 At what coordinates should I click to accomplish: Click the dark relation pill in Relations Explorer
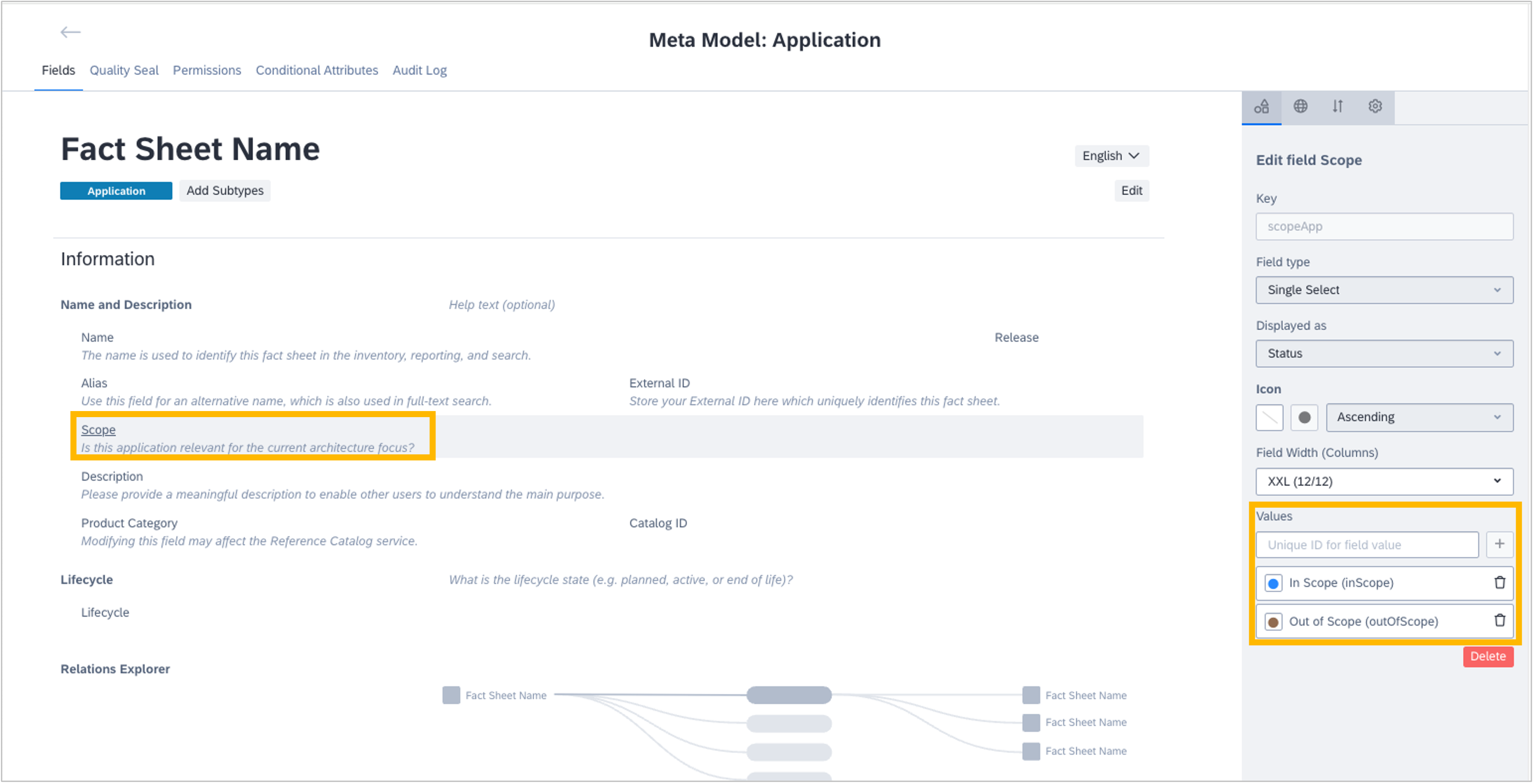pos(789,695)
